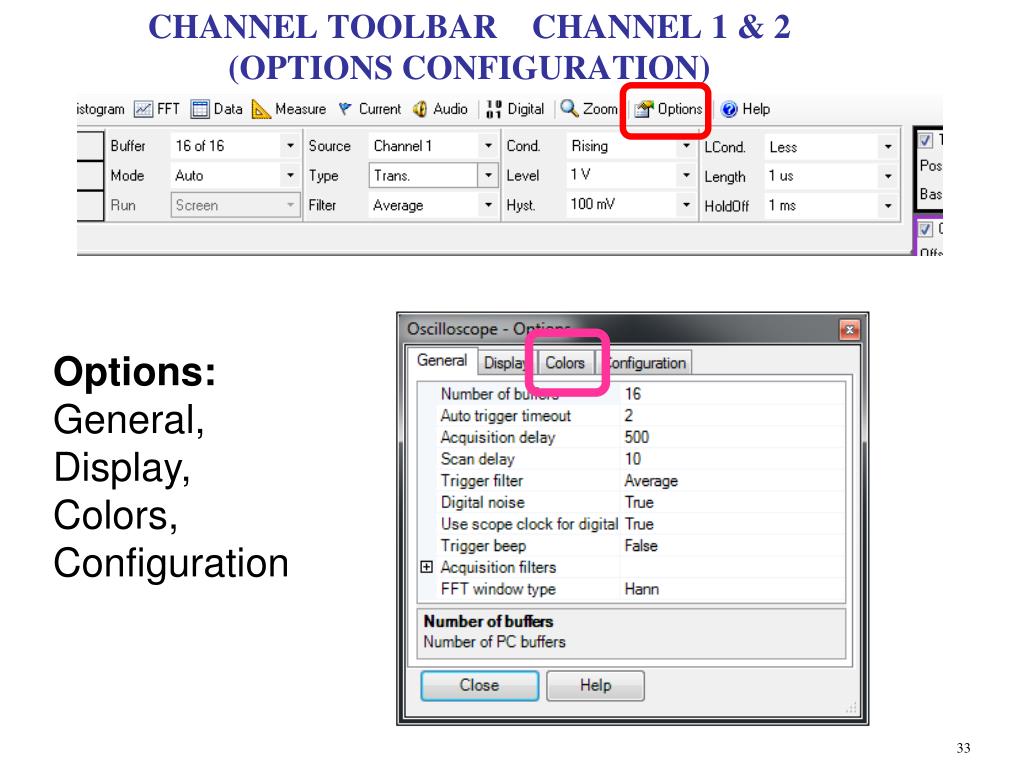The width and height of the screenshot is (1024, 768).
Task: Open the HoldOff dropdown showing 1 ms
Action: pos(830,206)
